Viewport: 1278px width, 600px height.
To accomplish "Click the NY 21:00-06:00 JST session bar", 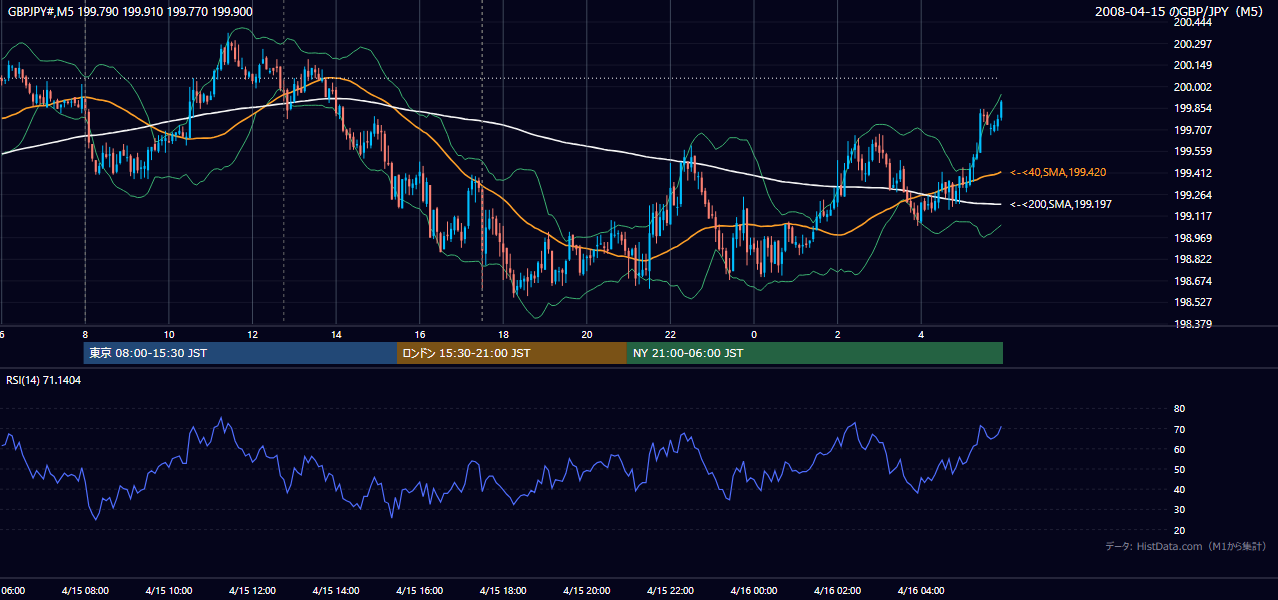I will (x=815, y=353).
